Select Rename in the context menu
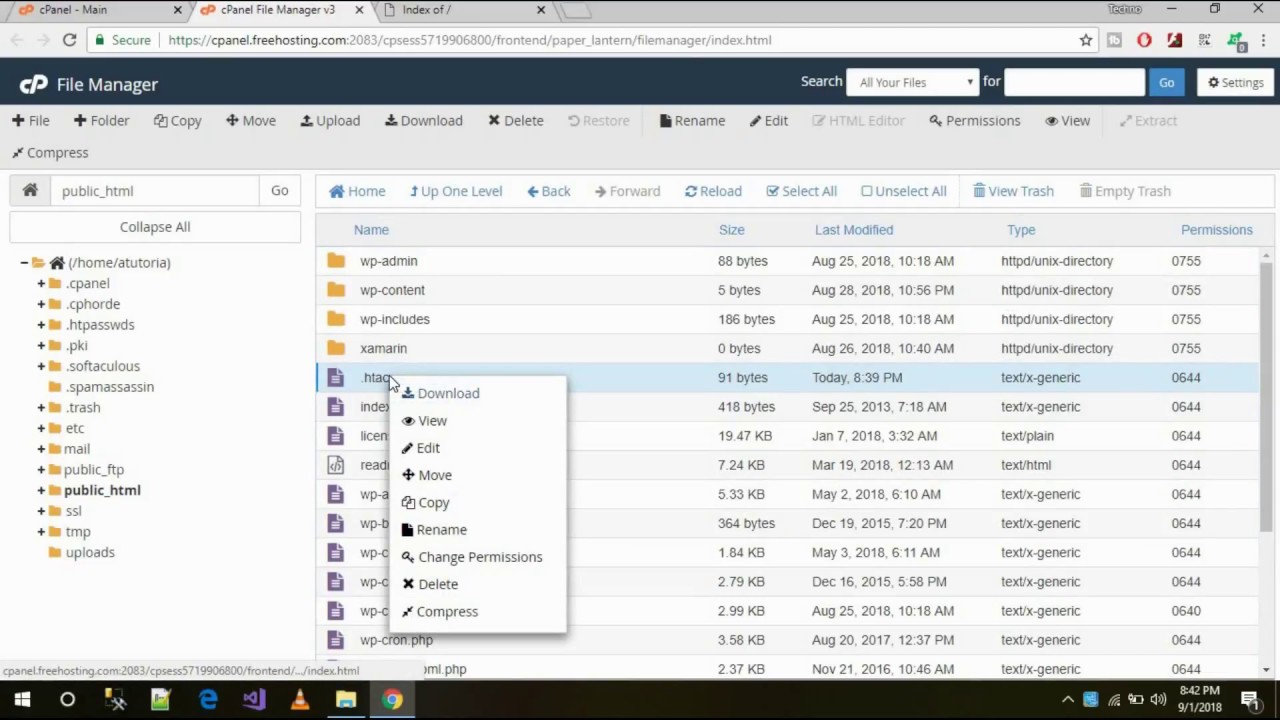The image size is (1280, 720). (441, 530)
